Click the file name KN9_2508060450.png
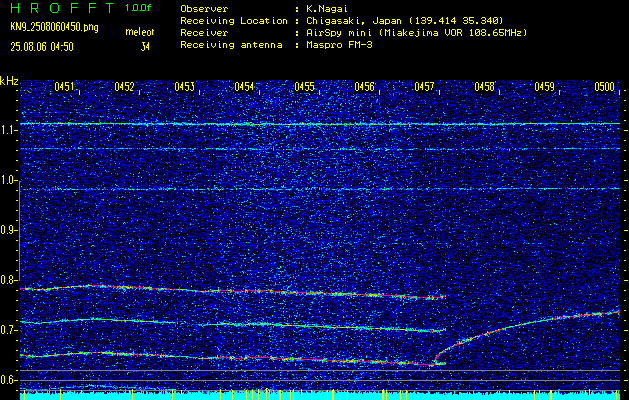This screenshot has height=400, width=629. [x=54, y=27]
